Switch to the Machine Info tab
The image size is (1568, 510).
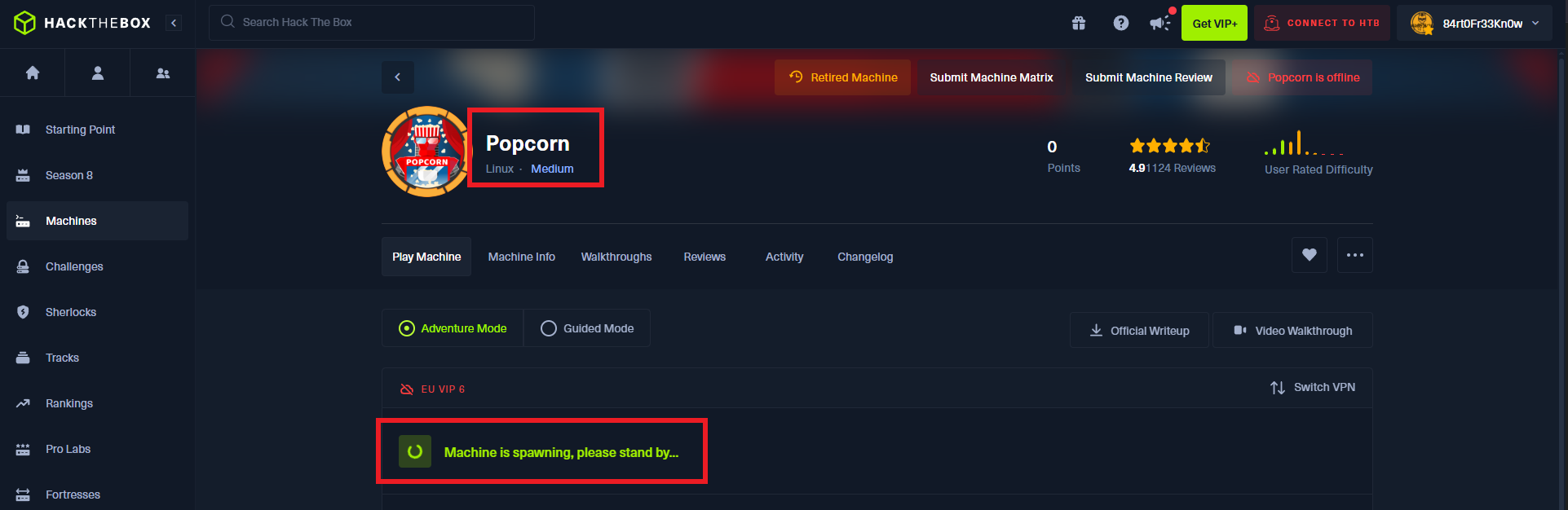click(522, 257)
